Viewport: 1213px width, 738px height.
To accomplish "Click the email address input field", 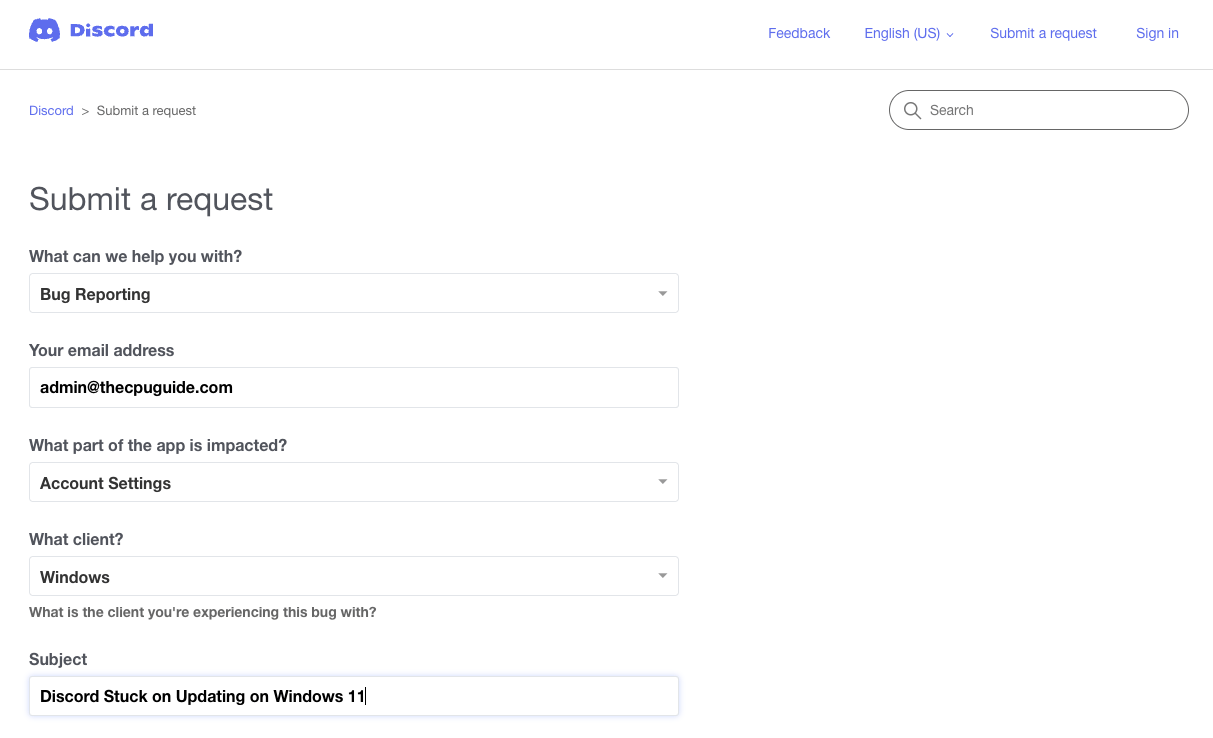I will point(353,387).
